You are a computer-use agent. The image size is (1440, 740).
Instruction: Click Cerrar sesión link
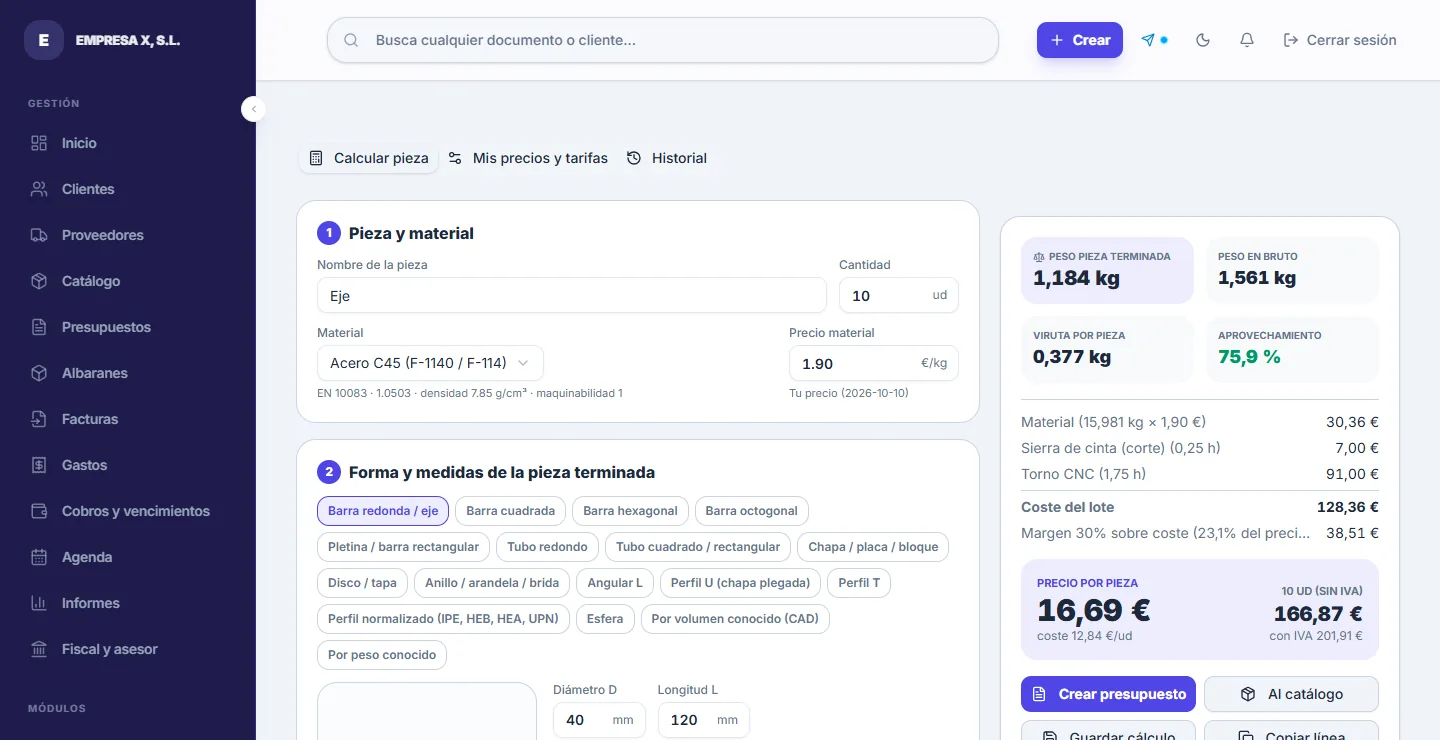pyautogui.click(x=1340, y=40)
